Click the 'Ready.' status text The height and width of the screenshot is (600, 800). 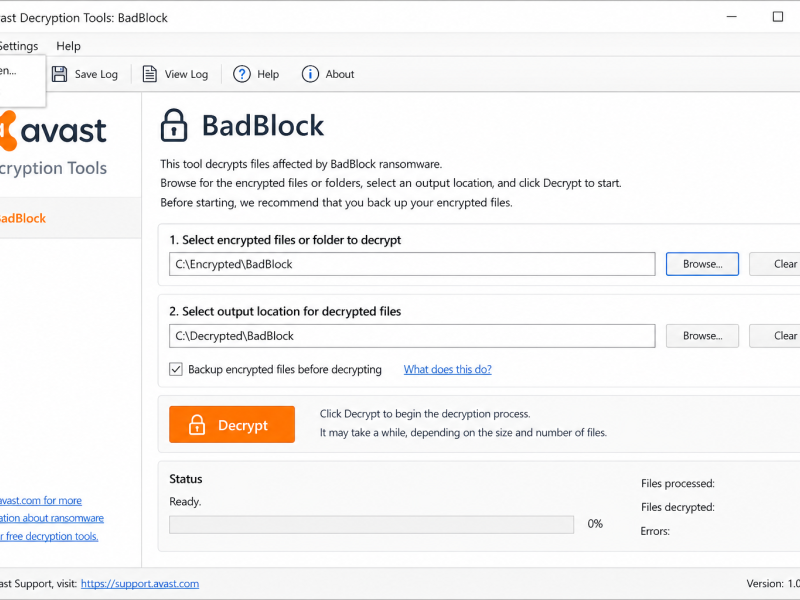(185, 502)
